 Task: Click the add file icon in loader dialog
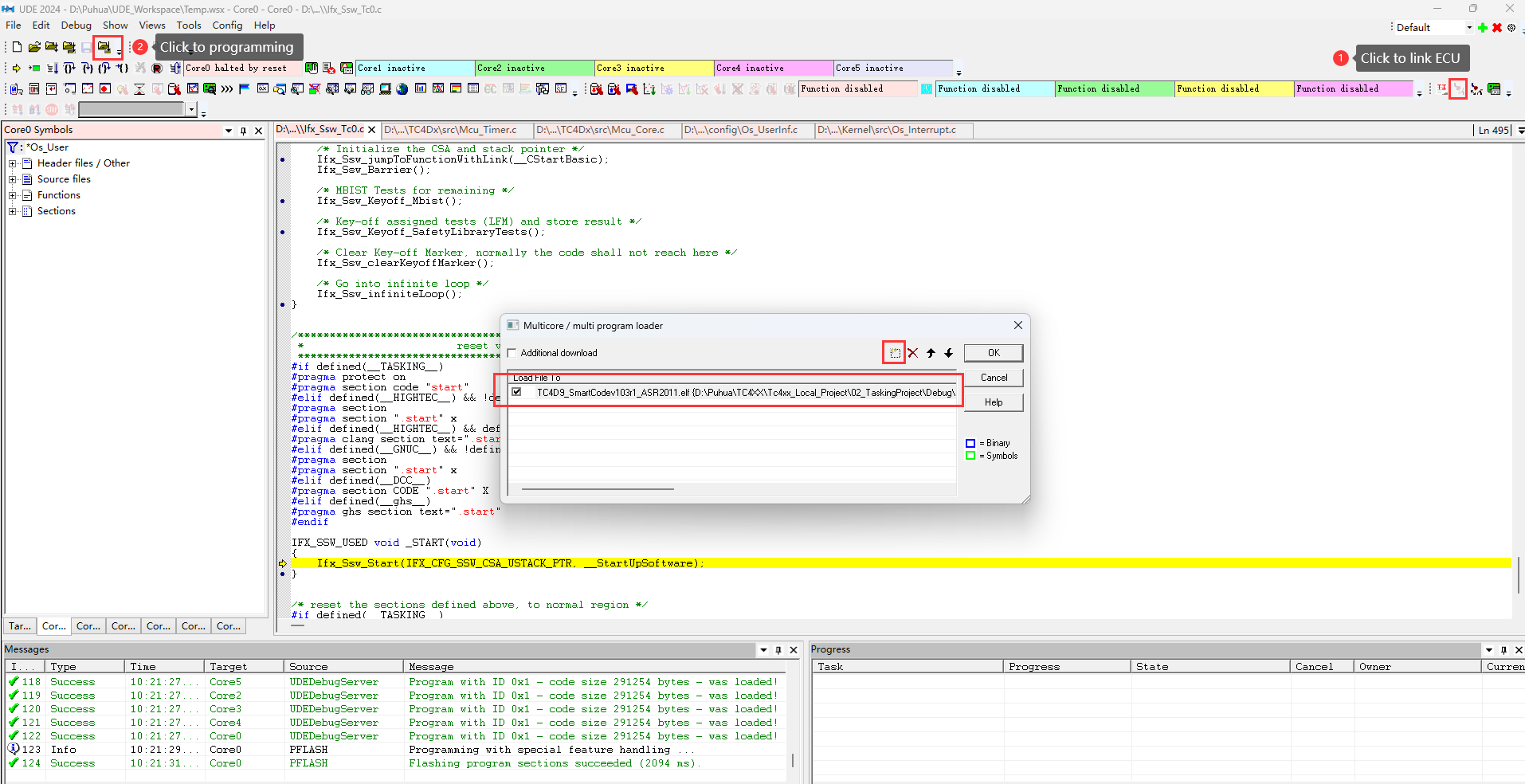[x=895, y=353]
